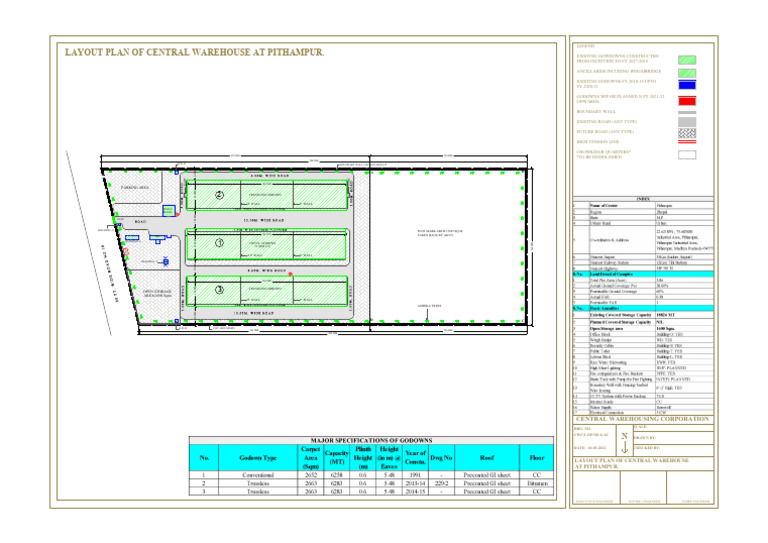Click the 1991 year of construction cell
768x543 pixels.
coord(415,475)
